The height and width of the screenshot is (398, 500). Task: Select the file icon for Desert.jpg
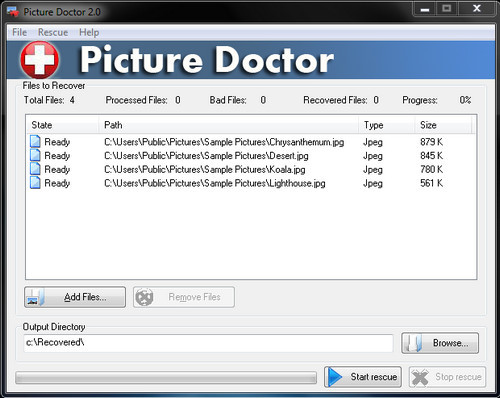35,155
